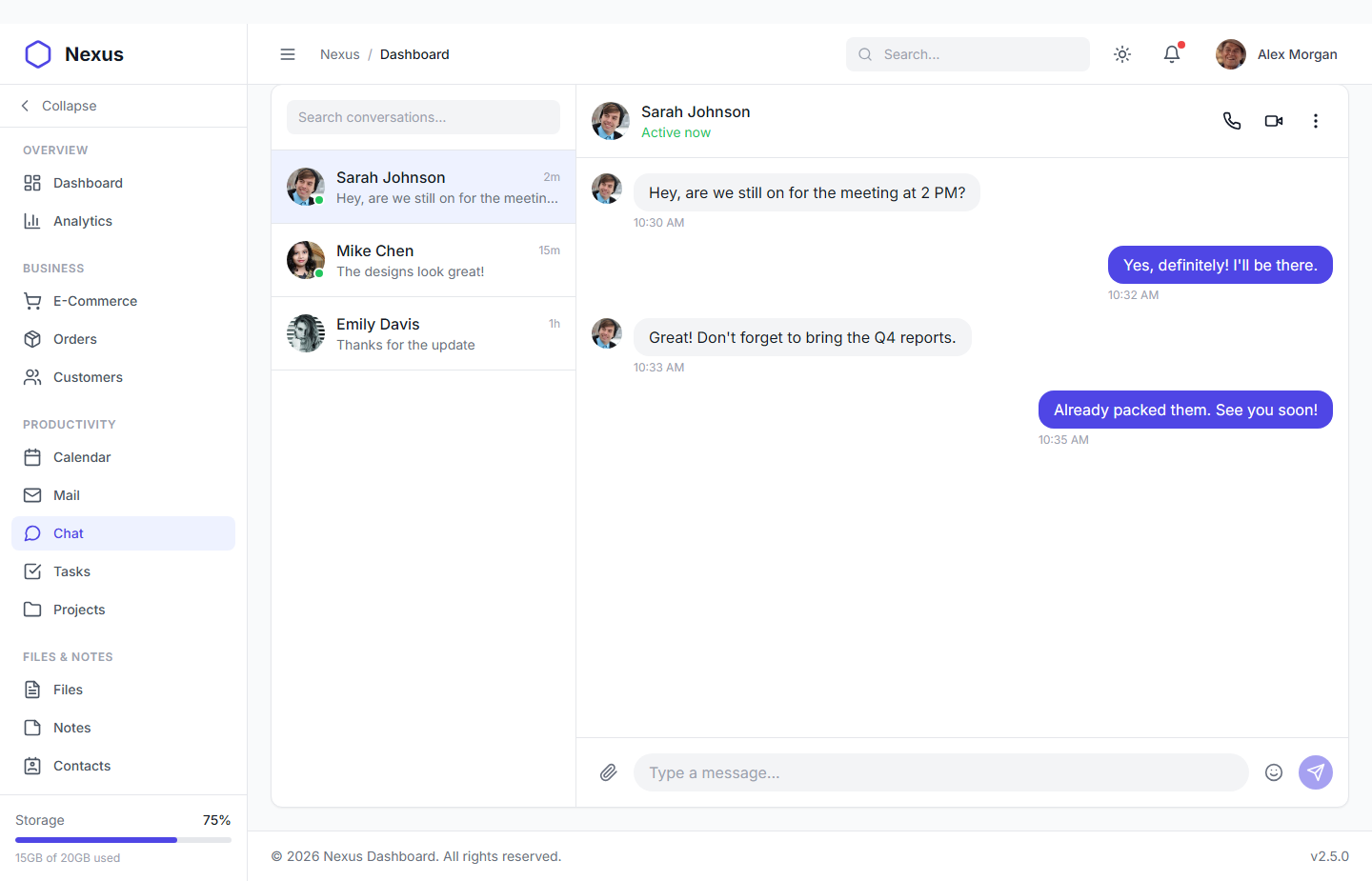Click the Contacts book icon
The image size is (1372, 881).
[x=32, y=766]
